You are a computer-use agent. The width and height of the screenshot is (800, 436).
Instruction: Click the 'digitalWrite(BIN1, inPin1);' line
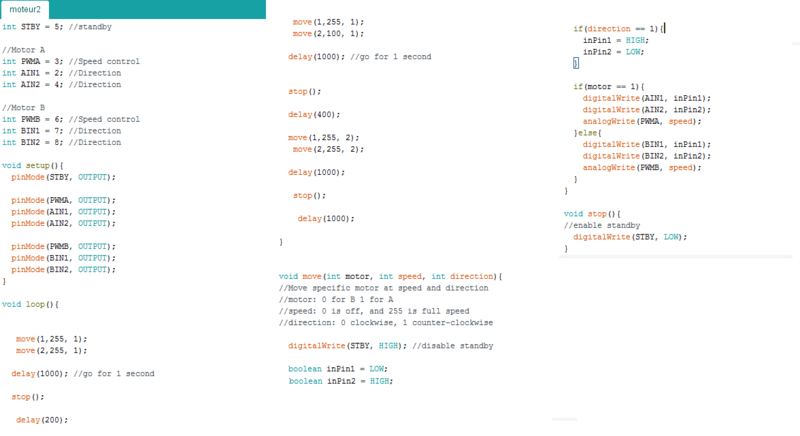(x=646, y=144)
